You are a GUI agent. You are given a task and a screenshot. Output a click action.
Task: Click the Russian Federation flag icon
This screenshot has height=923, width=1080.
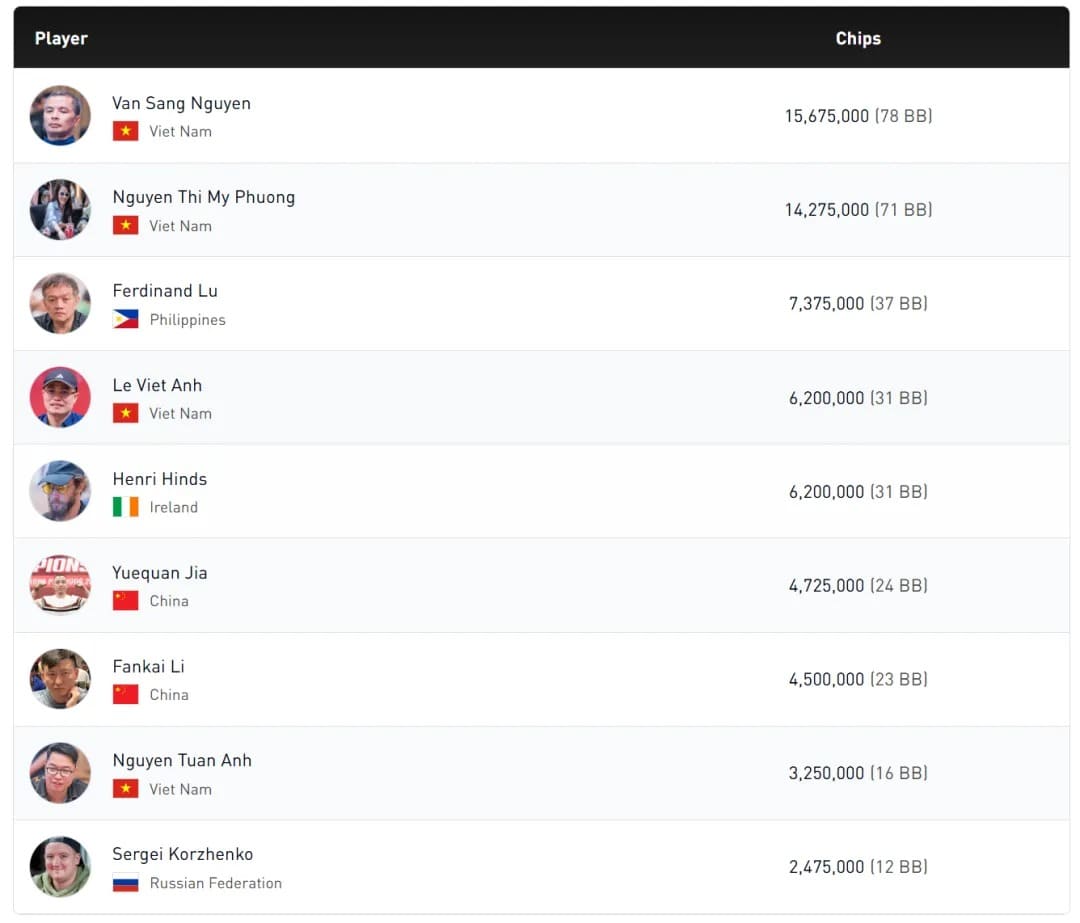(x=125, y=883)
